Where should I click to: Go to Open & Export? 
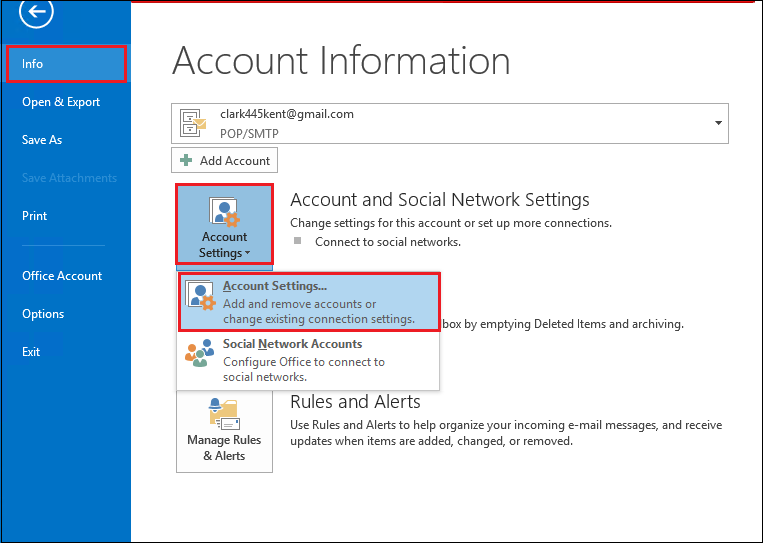61,102
